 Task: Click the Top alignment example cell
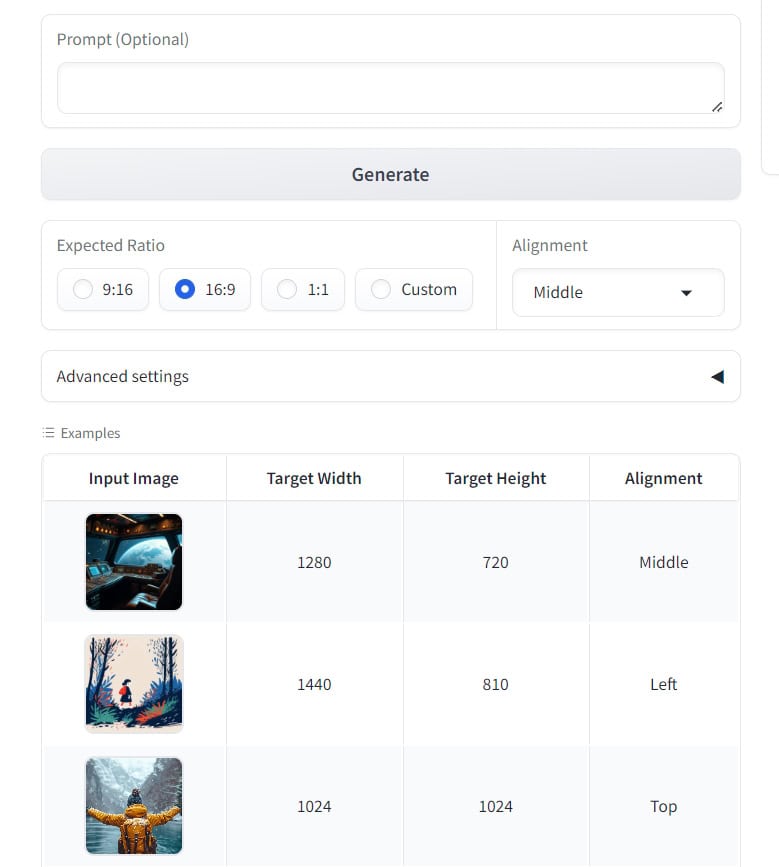point(663,806)
